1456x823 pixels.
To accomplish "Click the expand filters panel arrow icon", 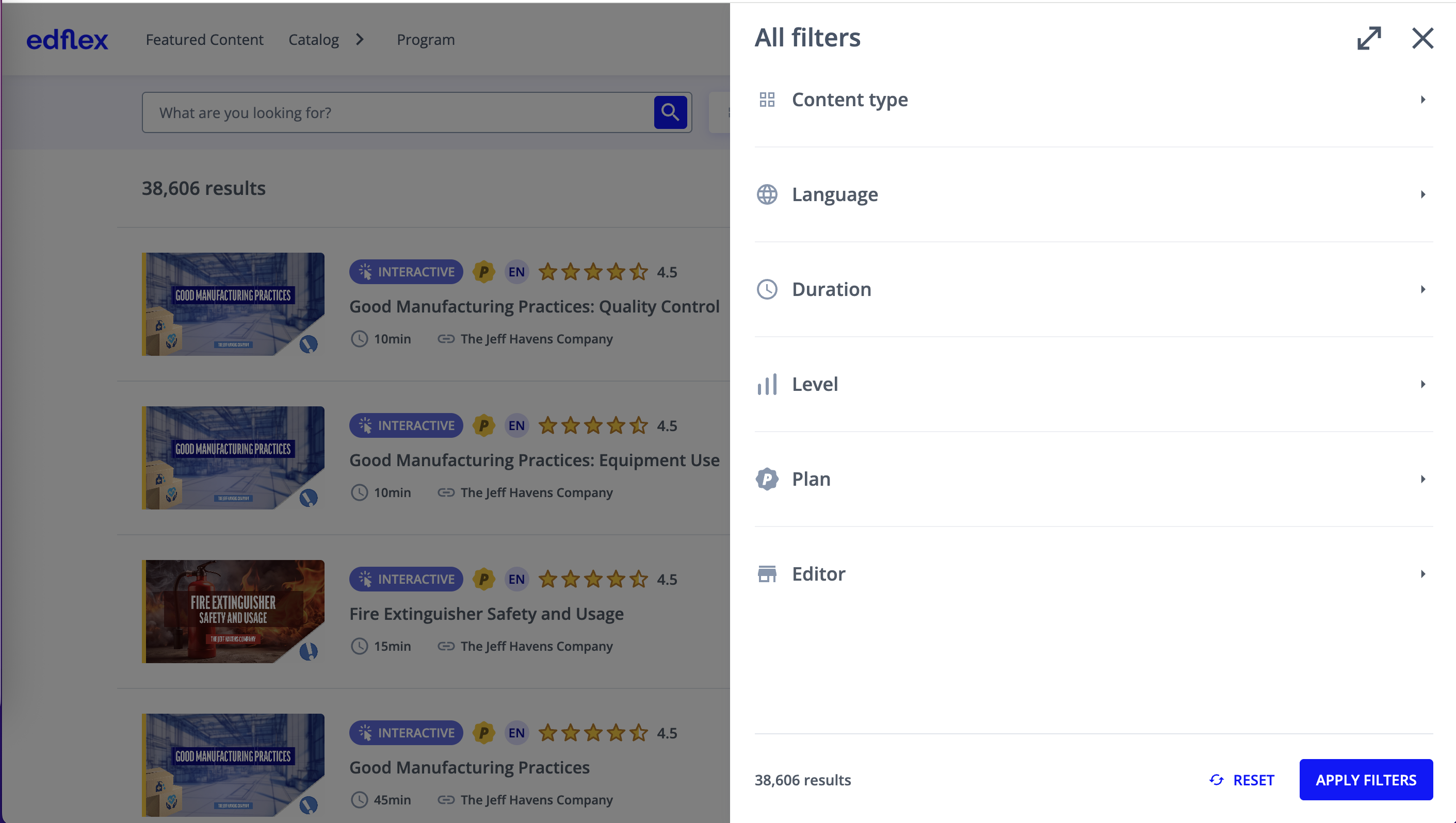I will click(x=1369, y=38).
